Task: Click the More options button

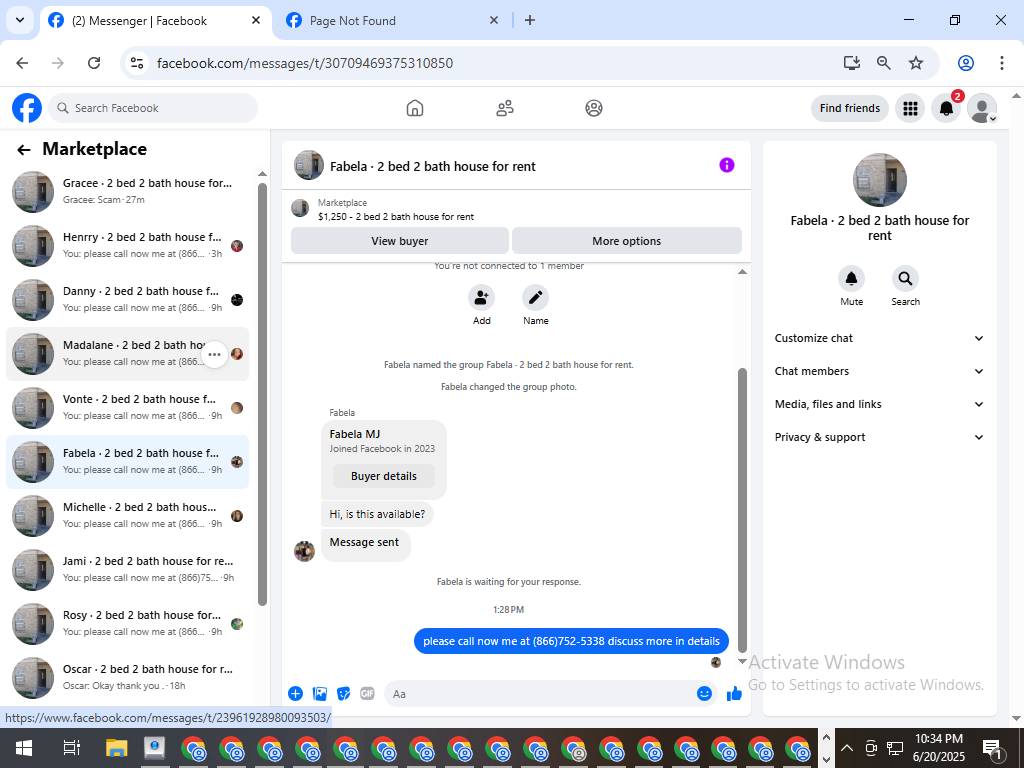Action: coord(626,241)
